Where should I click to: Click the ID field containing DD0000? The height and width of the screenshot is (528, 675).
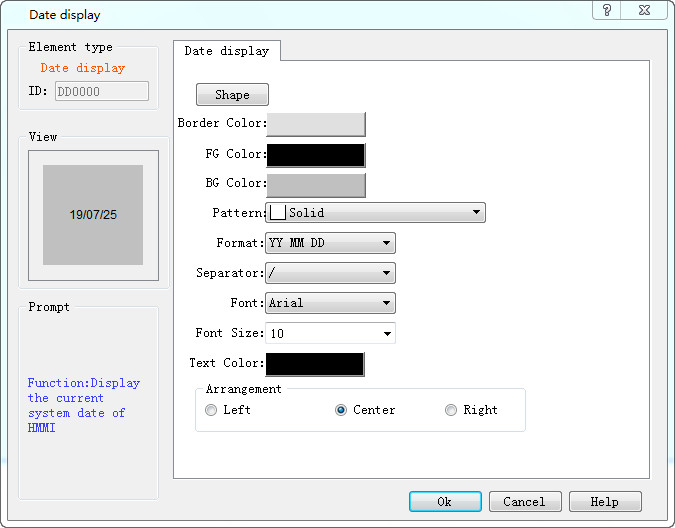102,91
